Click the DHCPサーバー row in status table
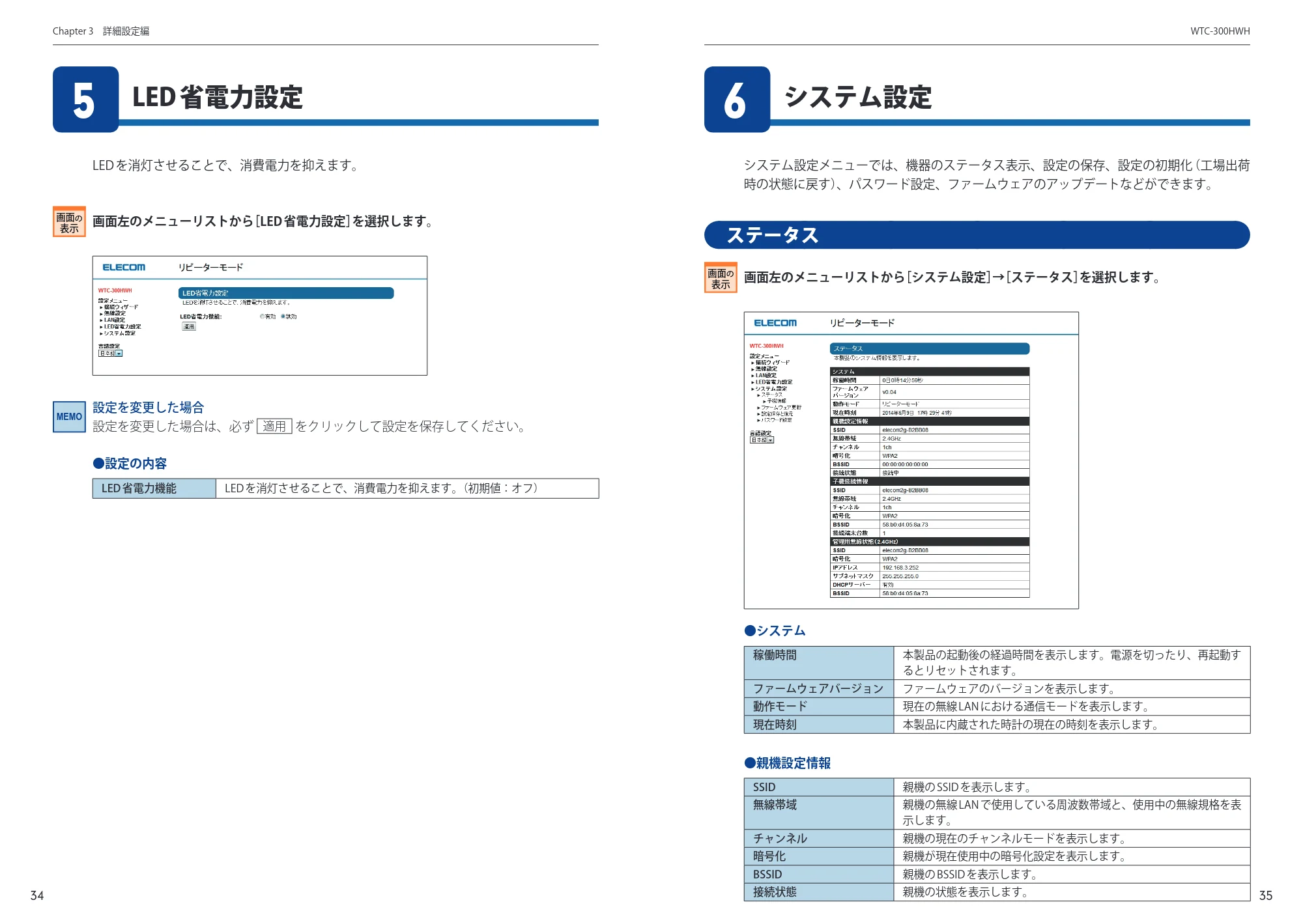Image resolution: width=1303 pixels, height=924 pixels. (x=930, y=585)
